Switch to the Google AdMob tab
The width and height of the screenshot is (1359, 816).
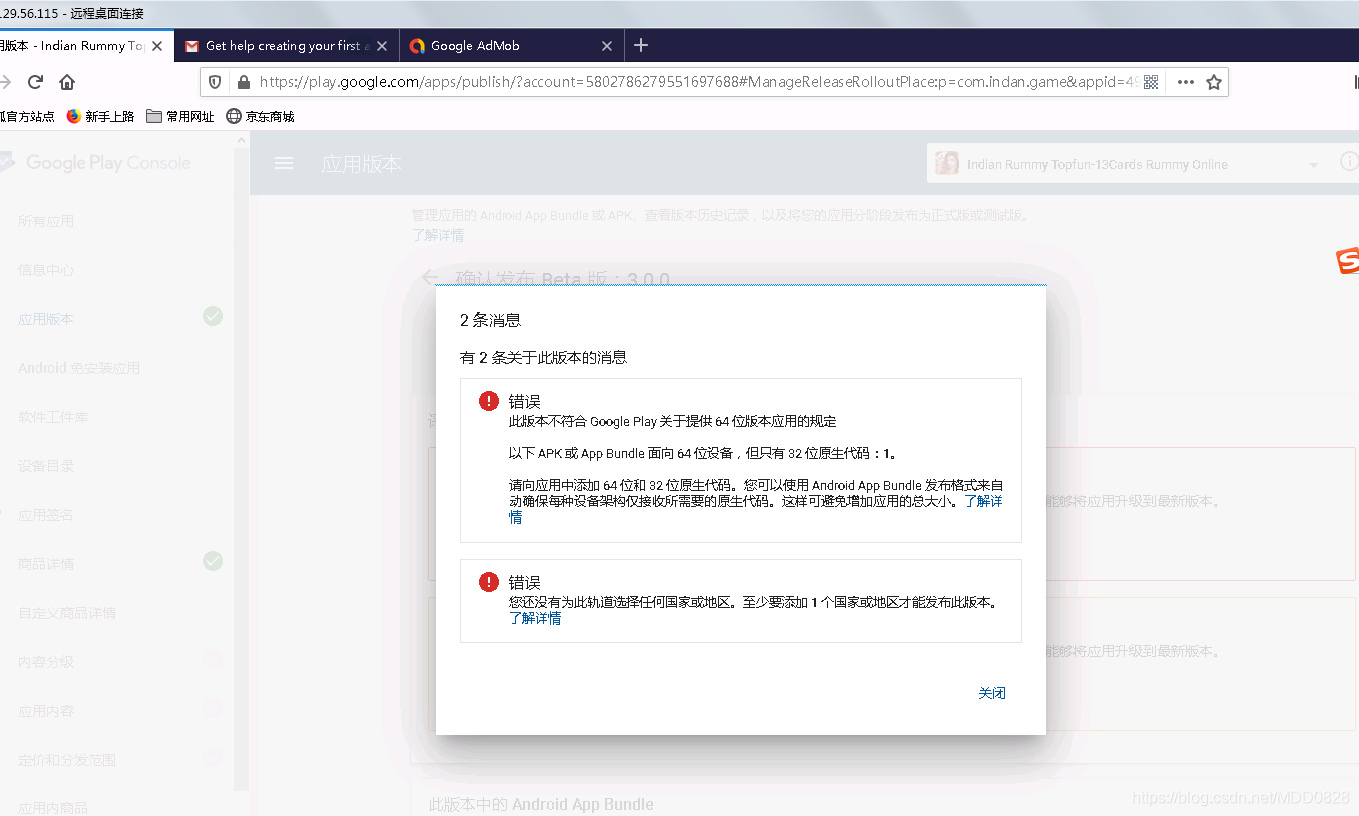pos(511,46)
